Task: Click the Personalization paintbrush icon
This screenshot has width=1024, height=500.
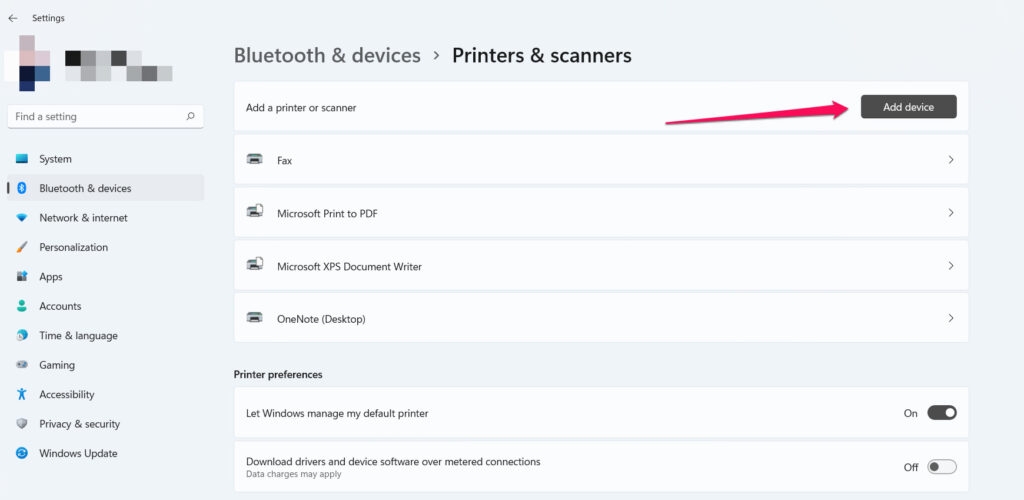Action: (x=22, y=247)
